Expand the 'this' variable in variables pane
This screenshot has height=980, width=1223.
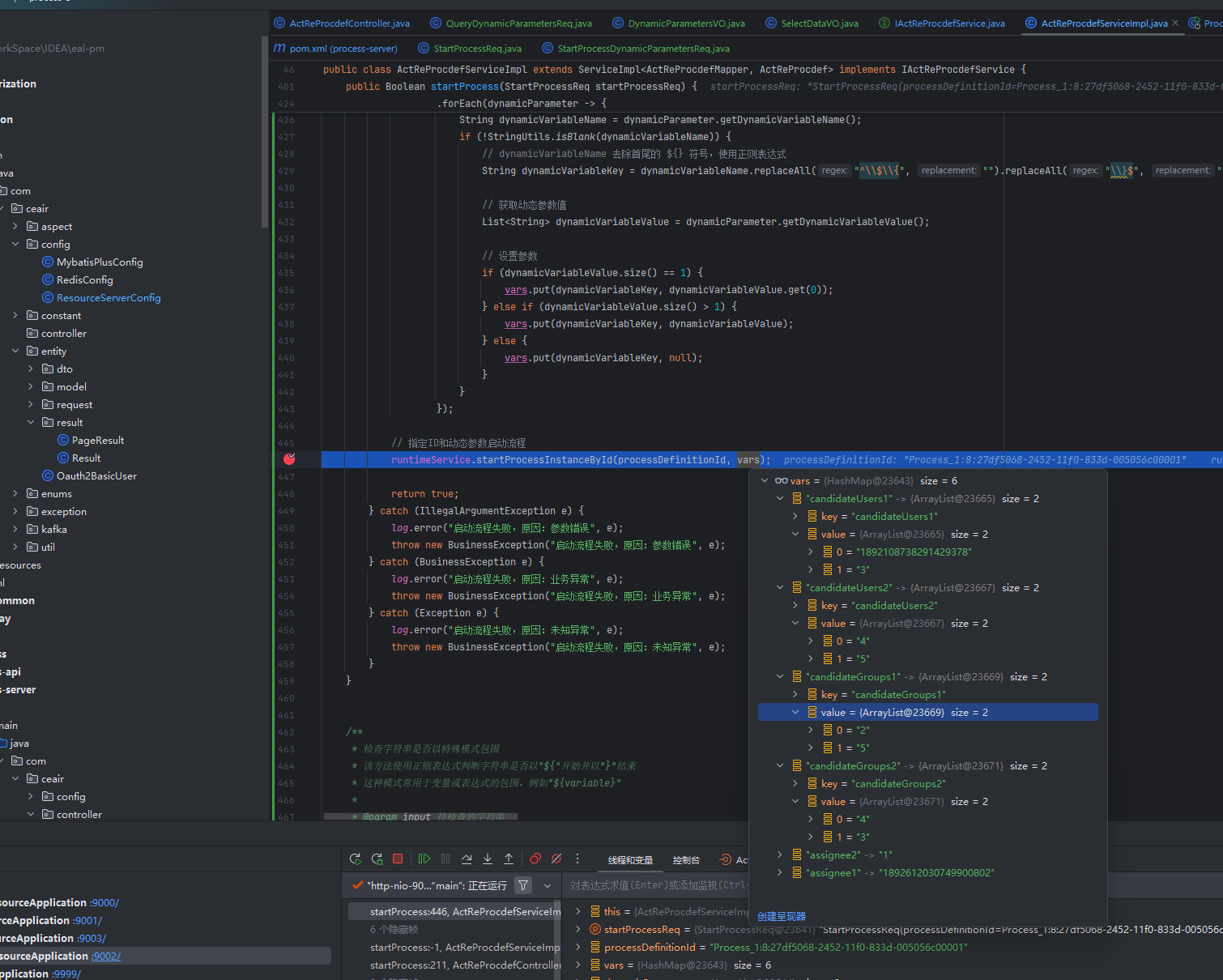click(x=578, y=911)
